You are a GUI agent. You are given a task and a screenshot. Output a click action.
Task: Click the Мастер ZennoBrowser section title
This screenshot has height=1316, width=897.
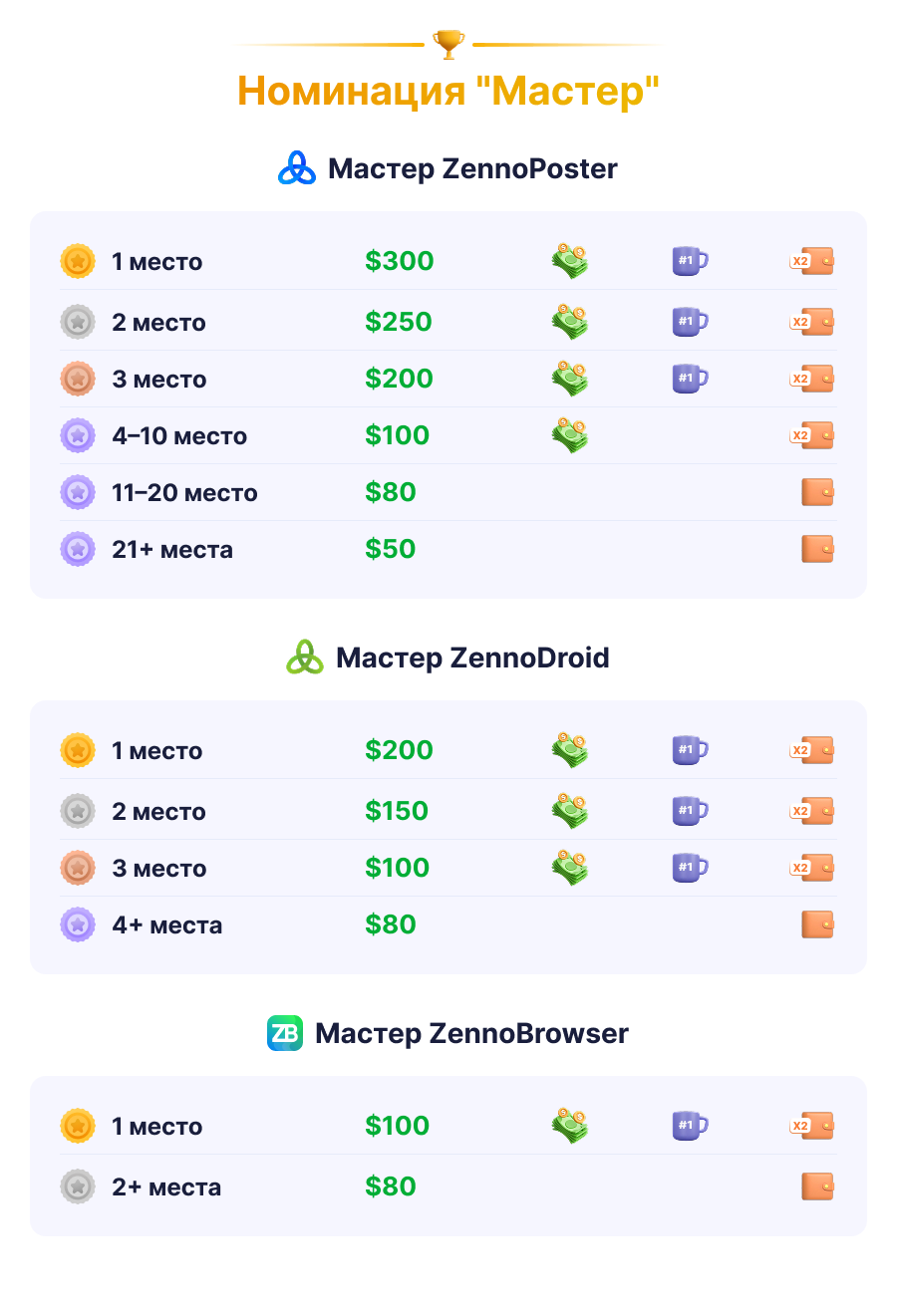pos(471,1033)
